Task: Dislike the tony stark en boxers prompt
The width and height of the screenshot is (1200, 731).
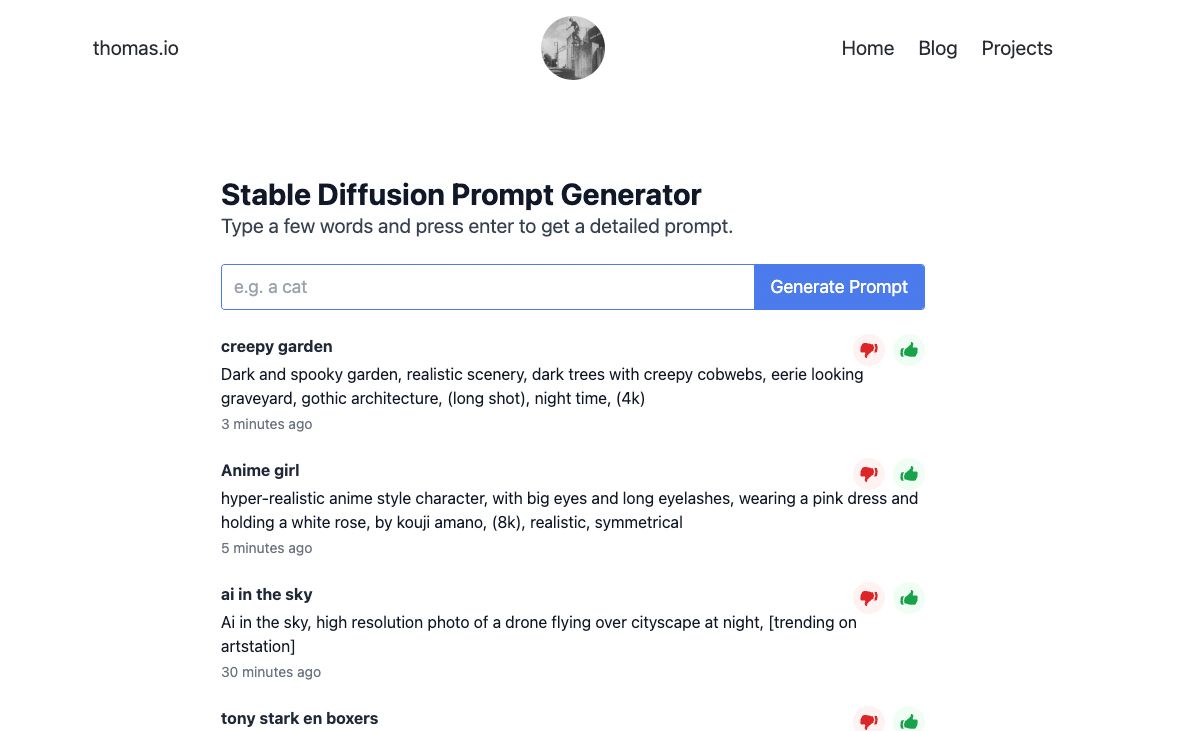Action: tap(869, 720)
